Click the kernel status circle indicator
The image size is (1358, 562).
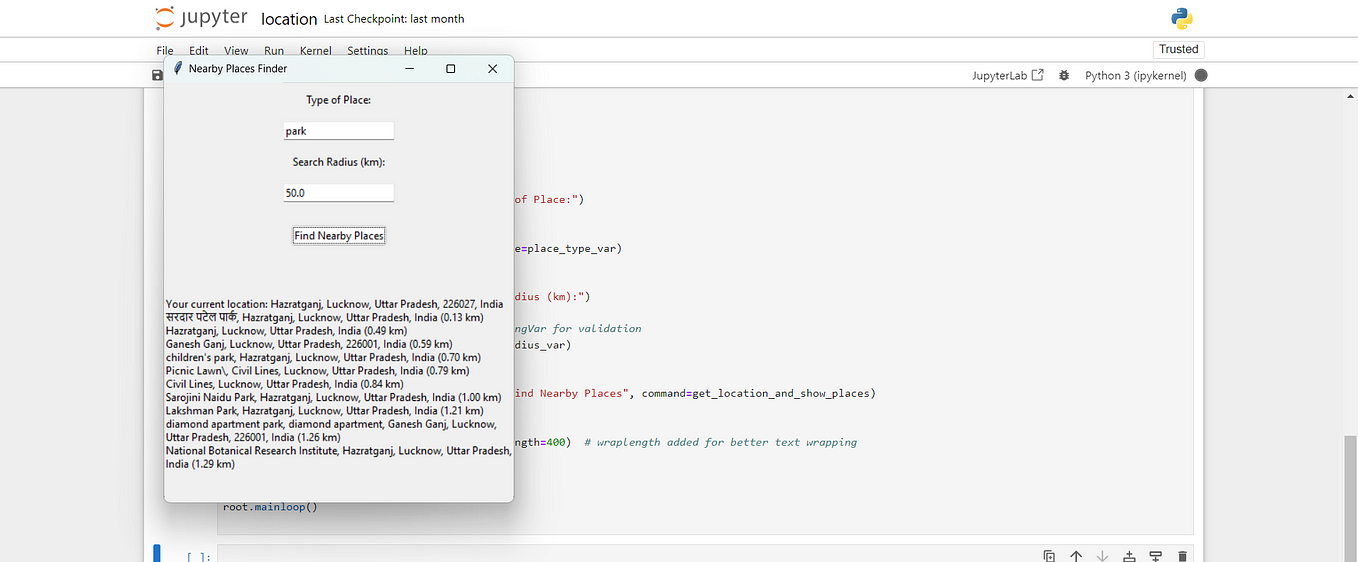[1201, 75]
